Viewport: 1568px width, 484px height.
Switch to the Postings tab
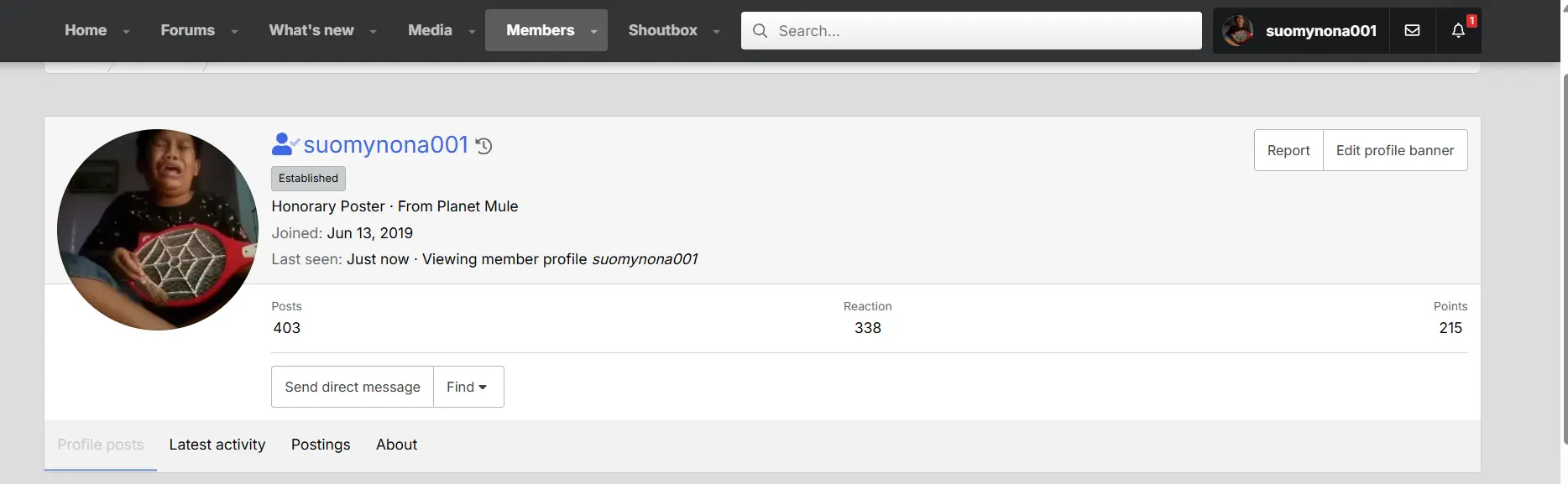tap(321, 445)
